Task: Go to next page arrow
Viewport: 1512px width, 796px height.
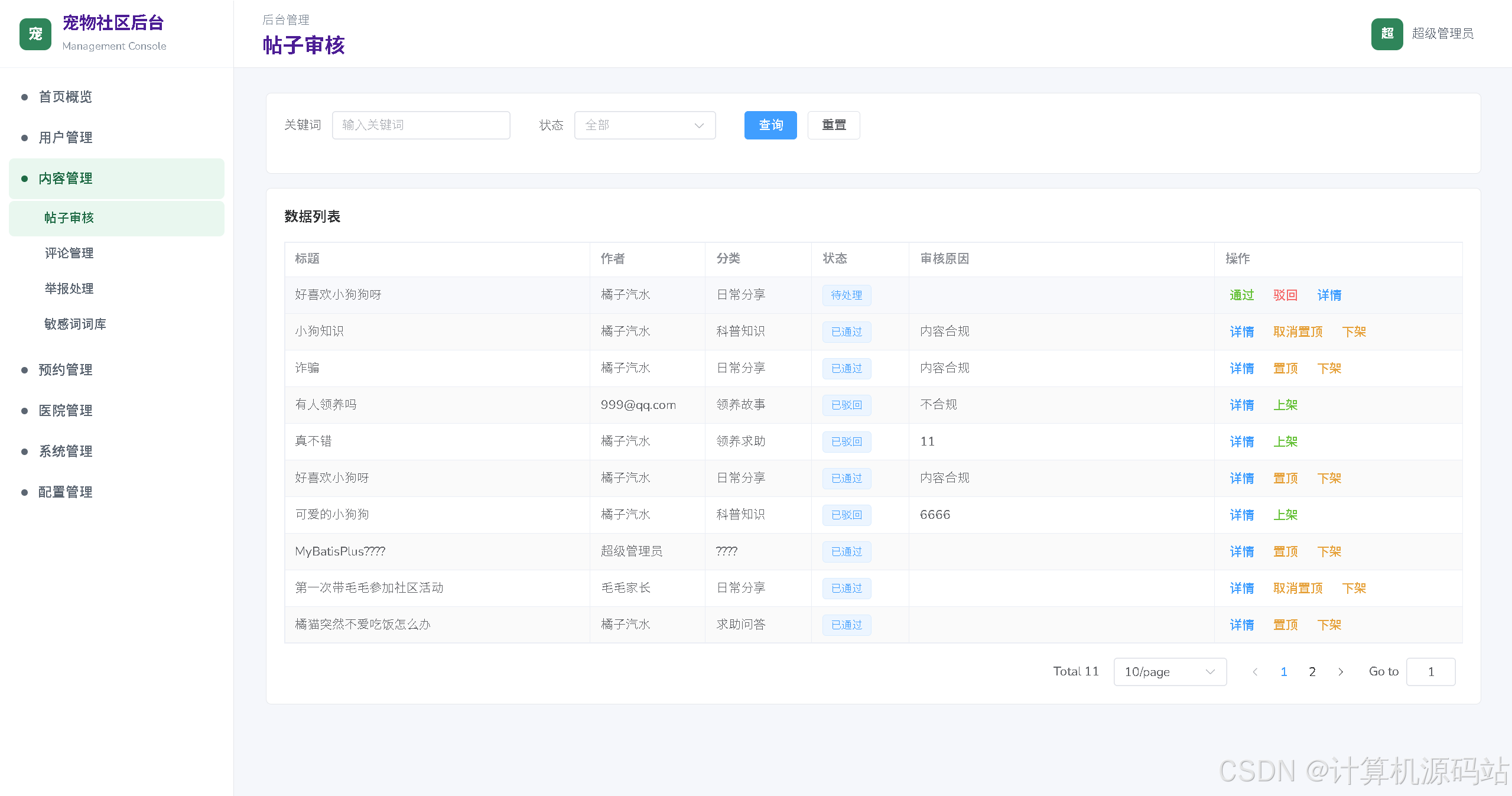Action: 1341,672
